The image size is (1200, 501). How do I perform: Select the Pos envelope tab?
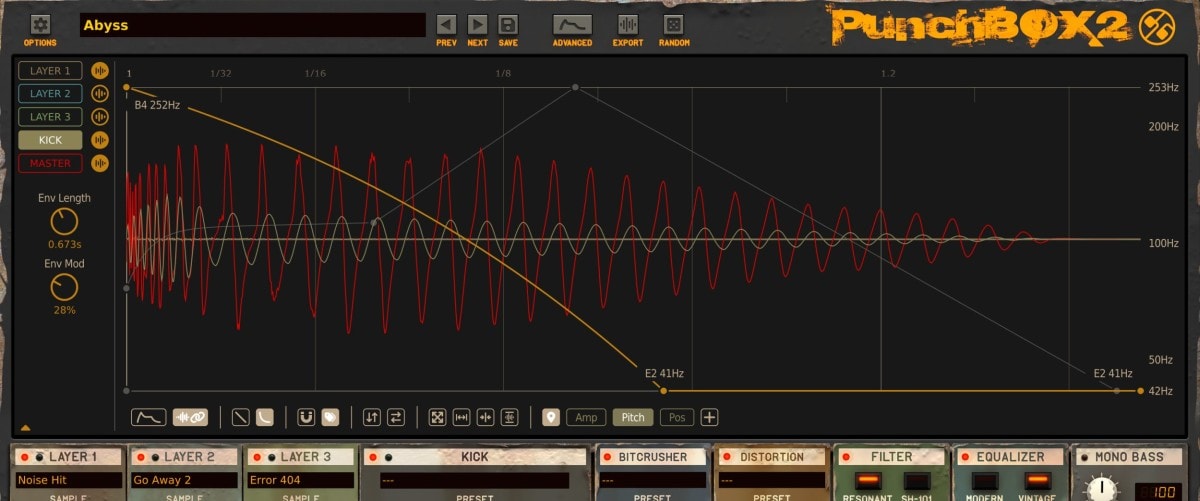(x=677, y=417)
